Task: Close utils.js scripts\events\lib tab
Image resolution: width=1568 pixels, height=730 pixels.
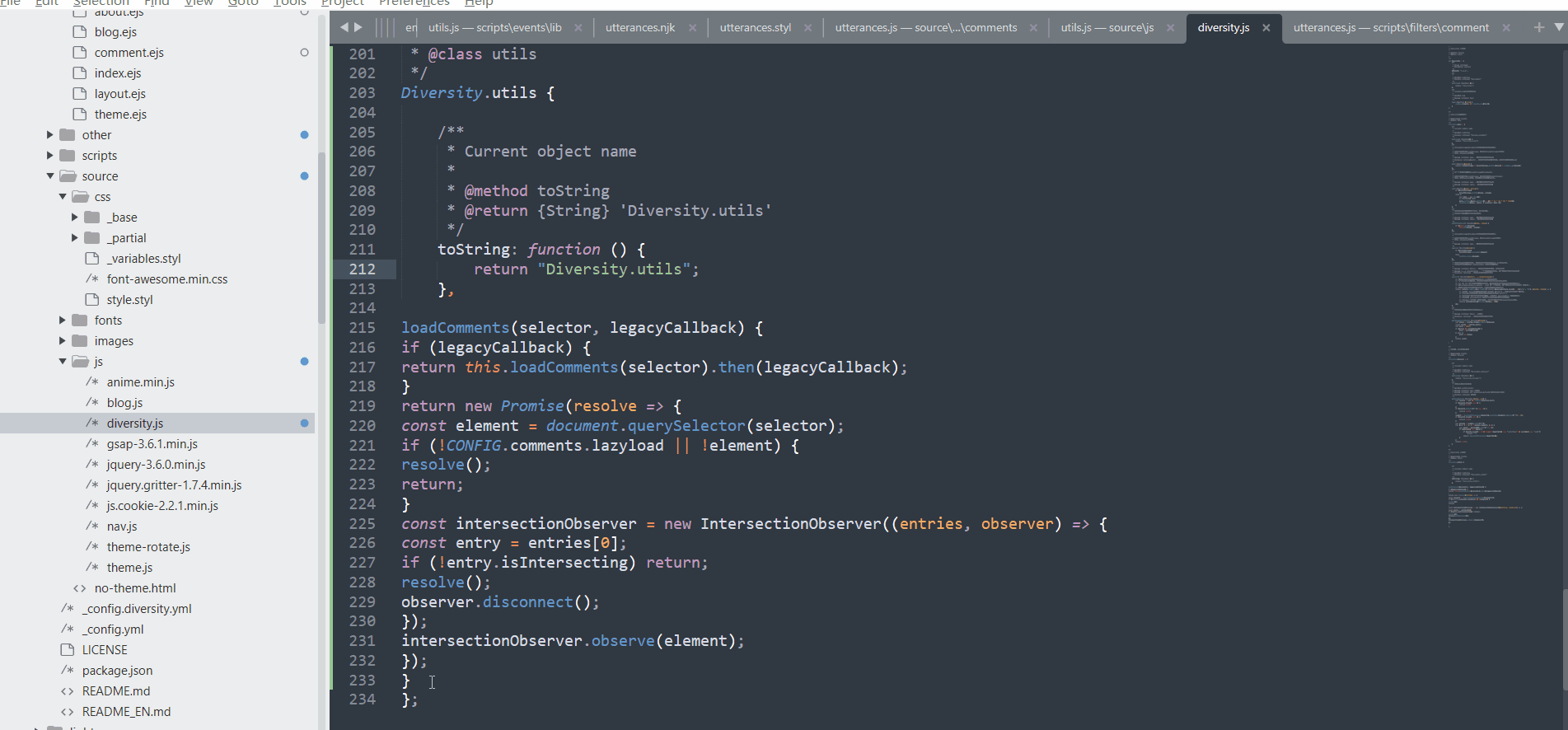Action: 578,28
